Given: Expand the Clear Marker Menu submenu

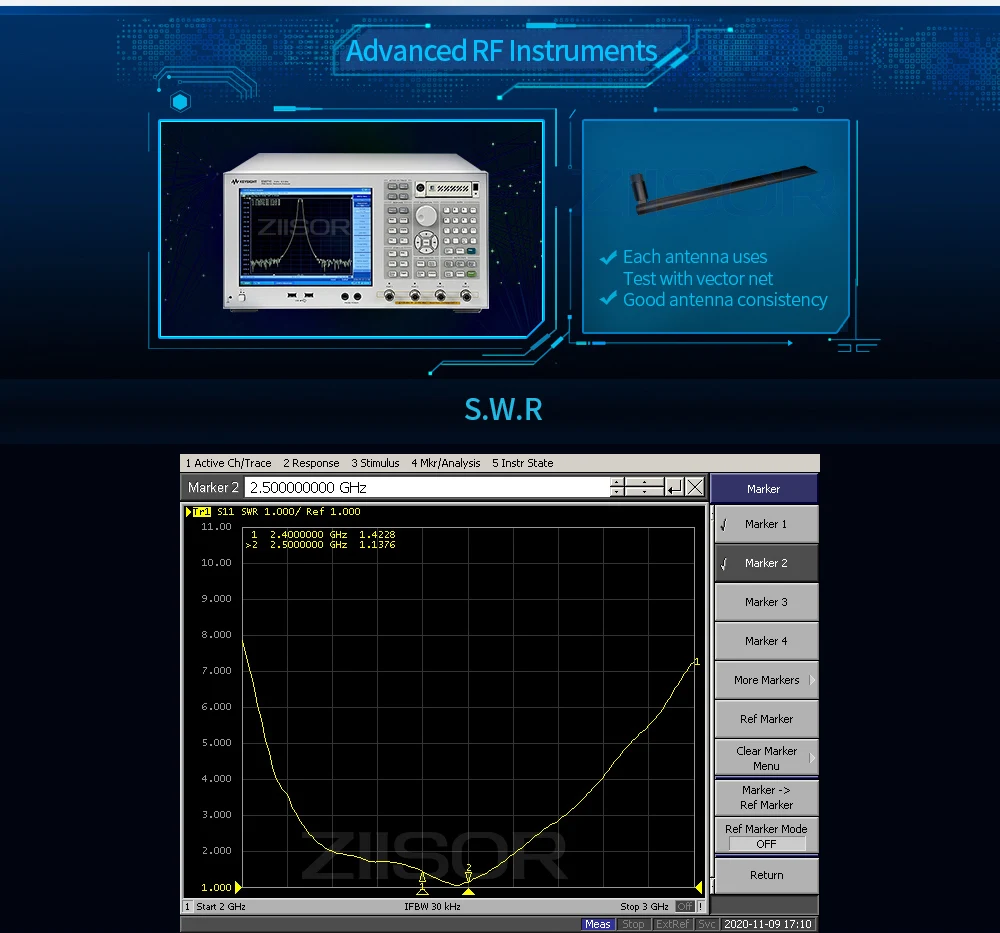Looking at the screenshot, I should pyautogui.click(x=766, y=758).
